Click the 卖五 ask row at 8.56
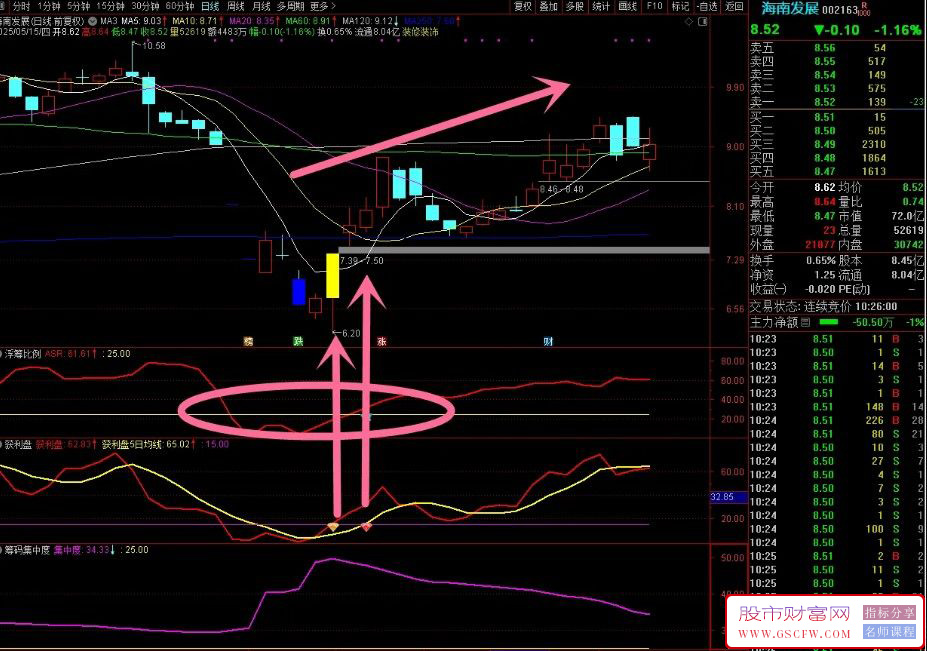Screen dimensions: 927x651 [x=837, y=48]
